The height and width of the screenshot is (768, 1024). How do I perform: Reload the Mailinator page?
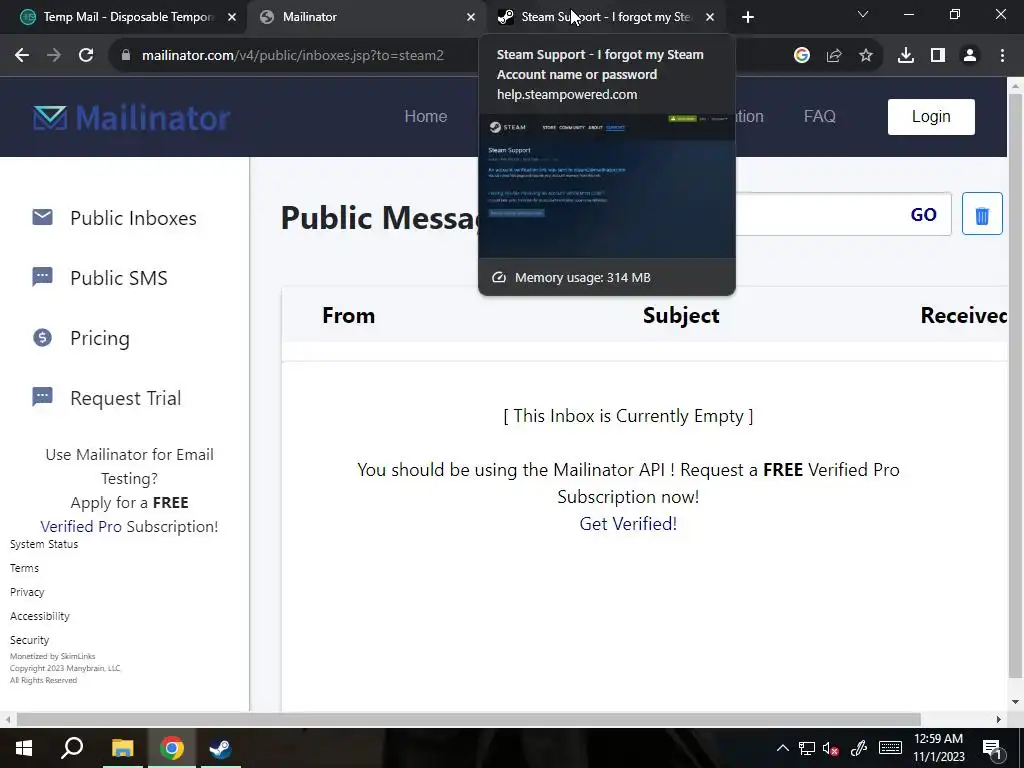pyautogui.click(x=86, y=56)
